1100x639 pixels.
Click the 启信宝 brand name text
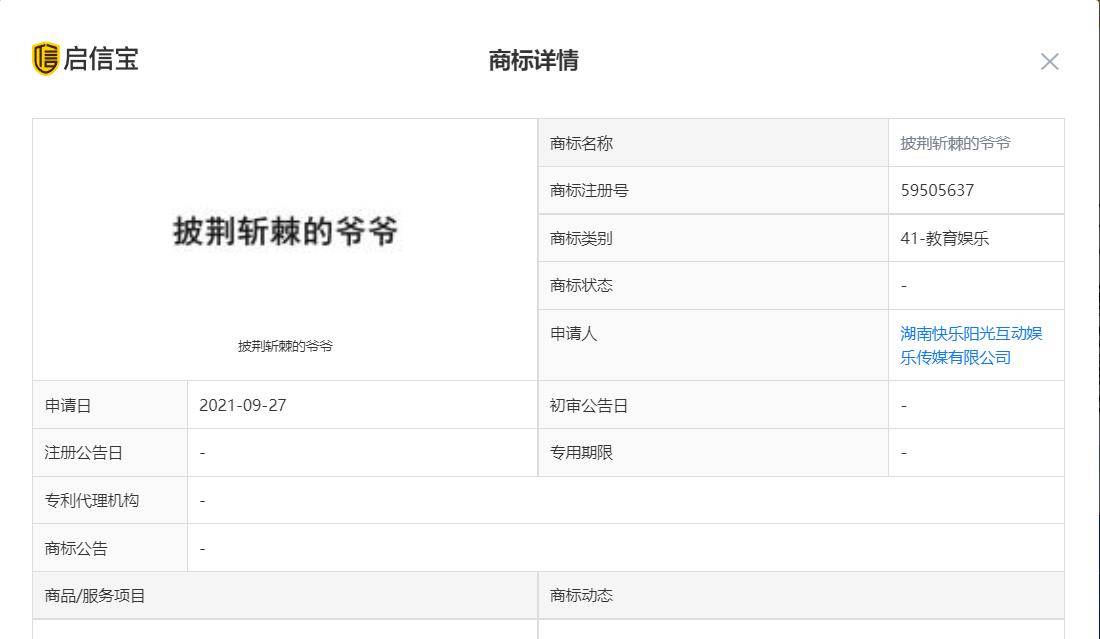pos(101,59)
